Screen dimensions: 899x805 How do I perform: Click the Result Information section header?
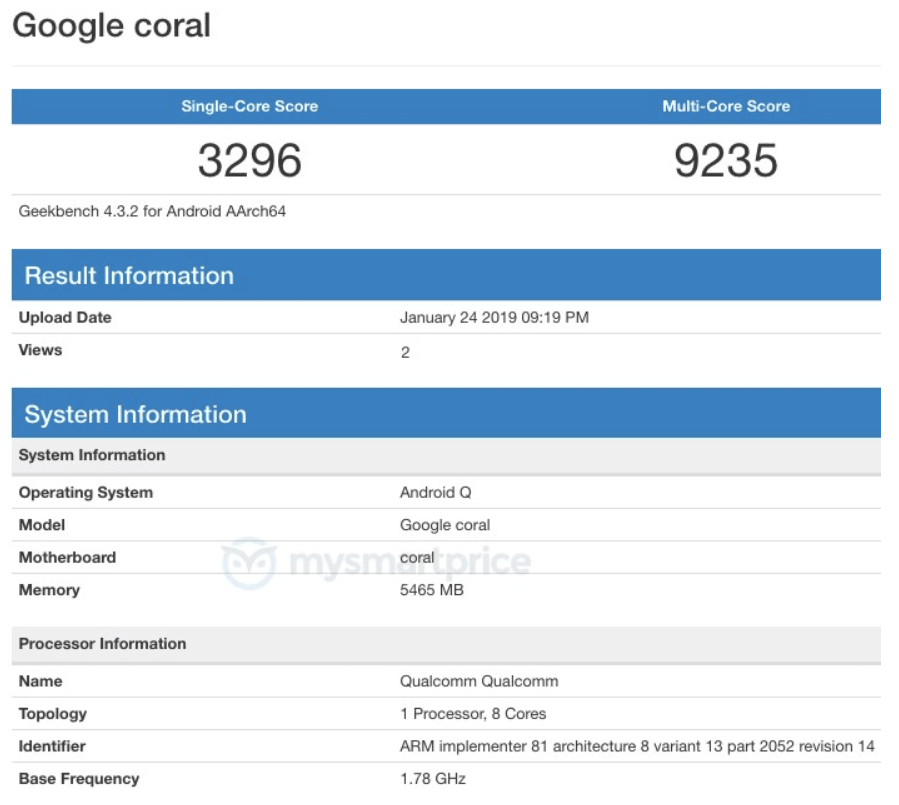(x=129, y=276)
